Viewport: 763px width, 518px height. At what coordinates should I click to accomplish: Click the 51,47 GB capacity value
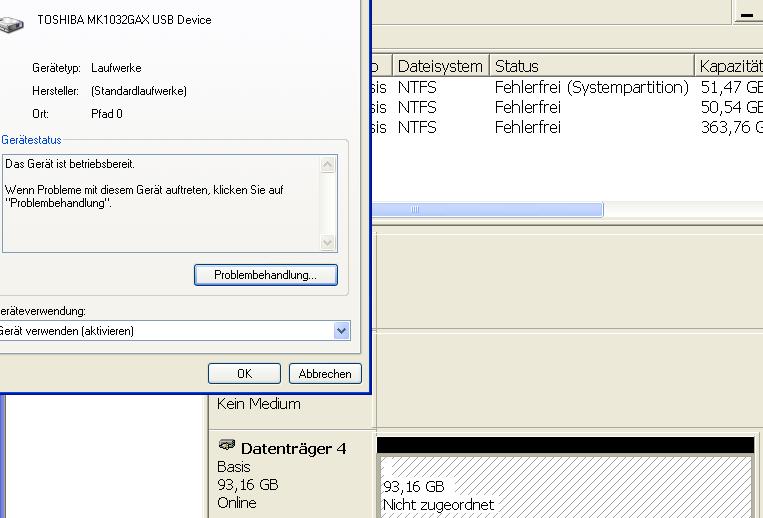click(x=731, y=88)
